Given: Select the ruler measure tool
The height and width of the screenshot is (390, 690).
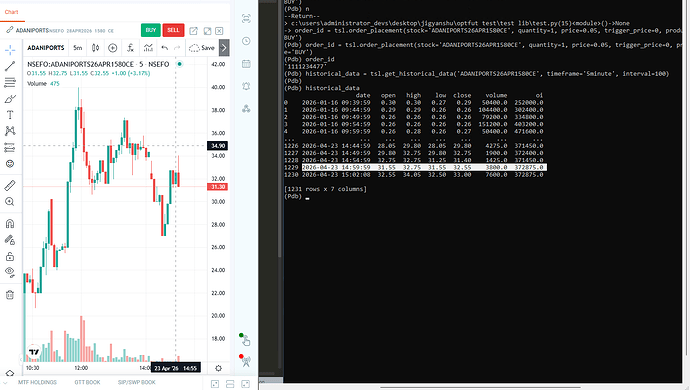Looking at the screenshot, I should [x=10, y=185].
